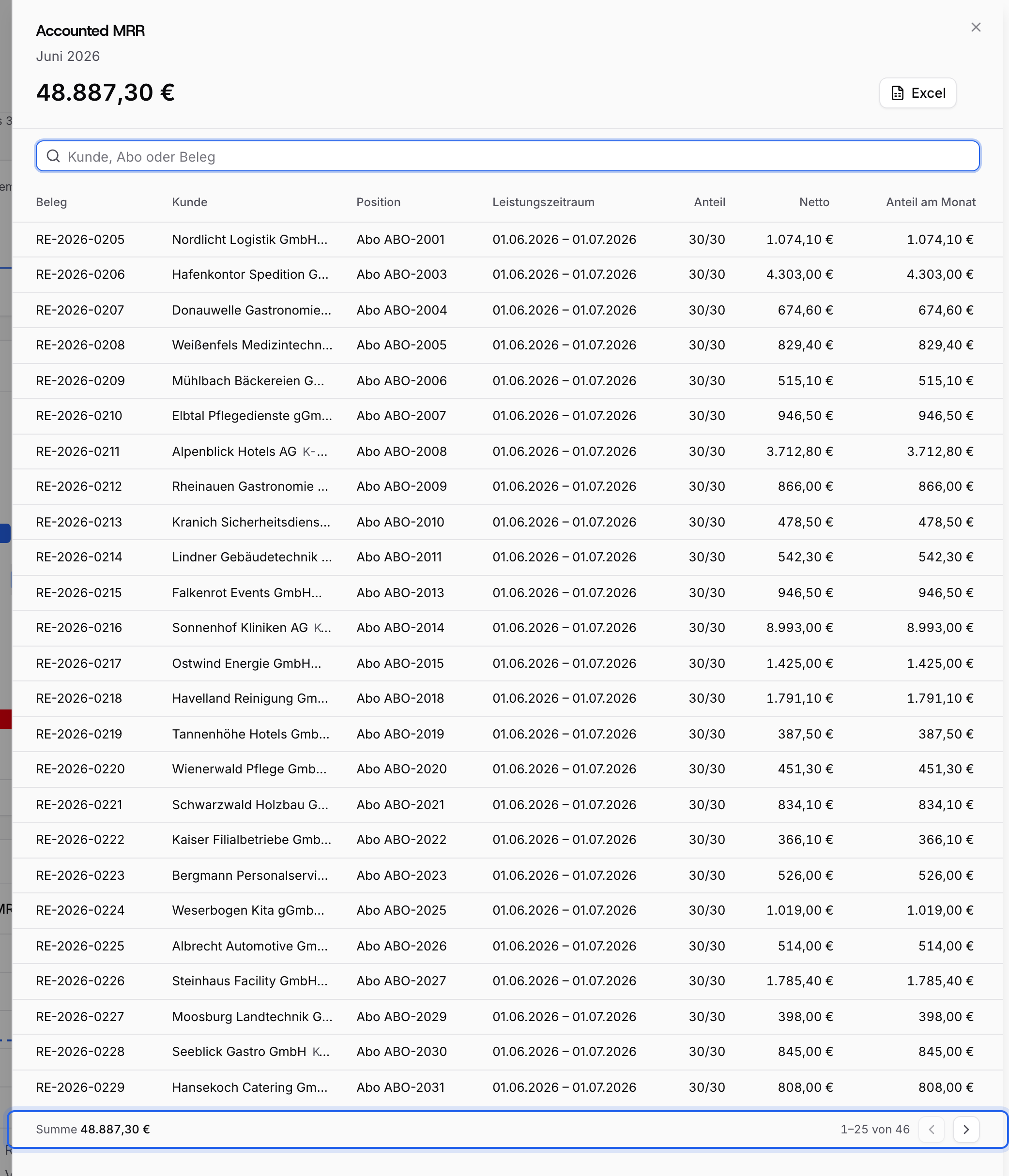Screen dimensions: 1009x1176
Task: Click Havelland Reinigung customer cell
Action: 250,699
